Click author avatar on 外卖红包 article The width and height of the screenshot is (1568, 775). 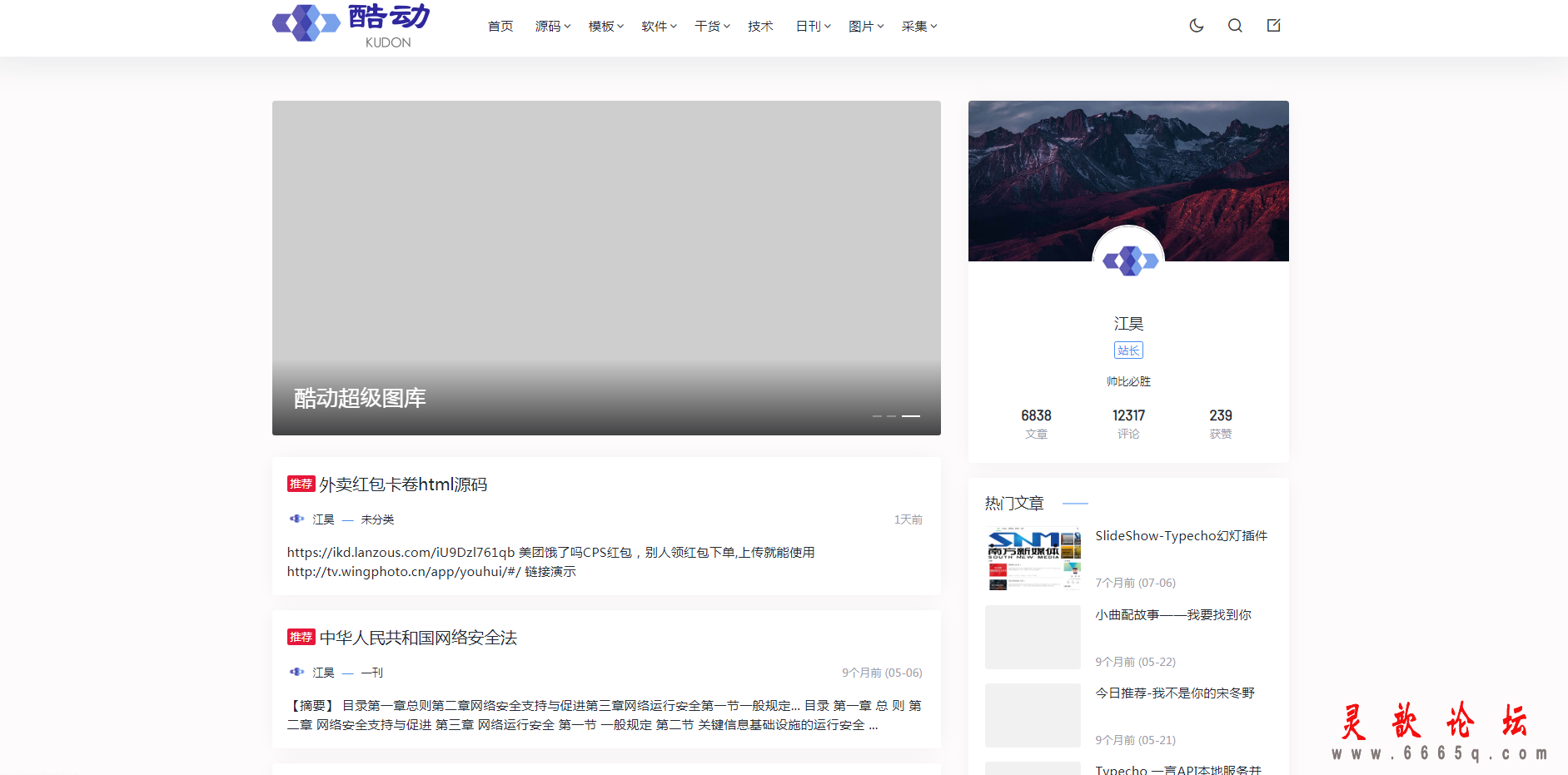click(296, 519)
